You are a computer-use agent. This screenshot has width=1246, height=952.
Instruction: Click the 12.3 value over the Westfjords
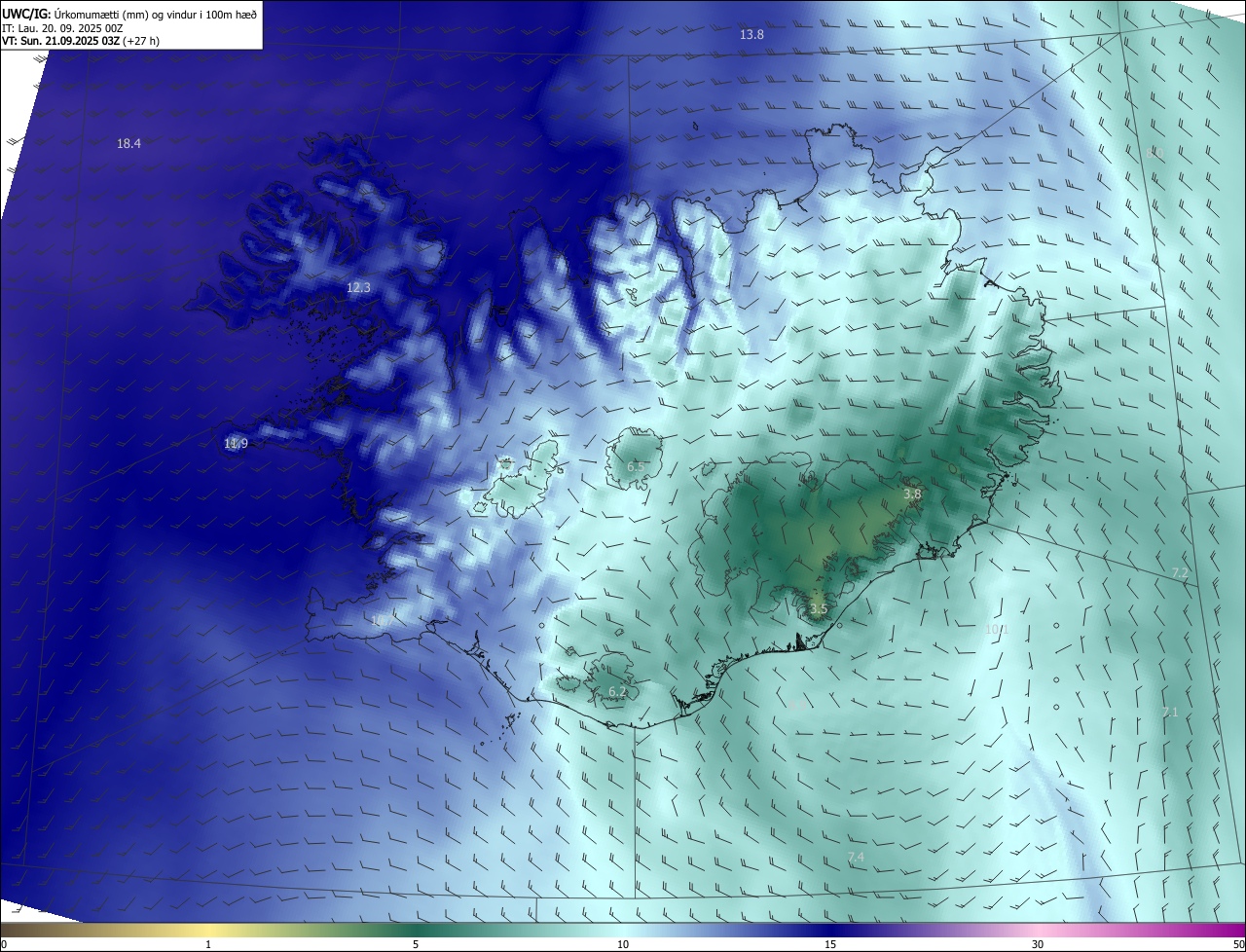pos(358,288)
